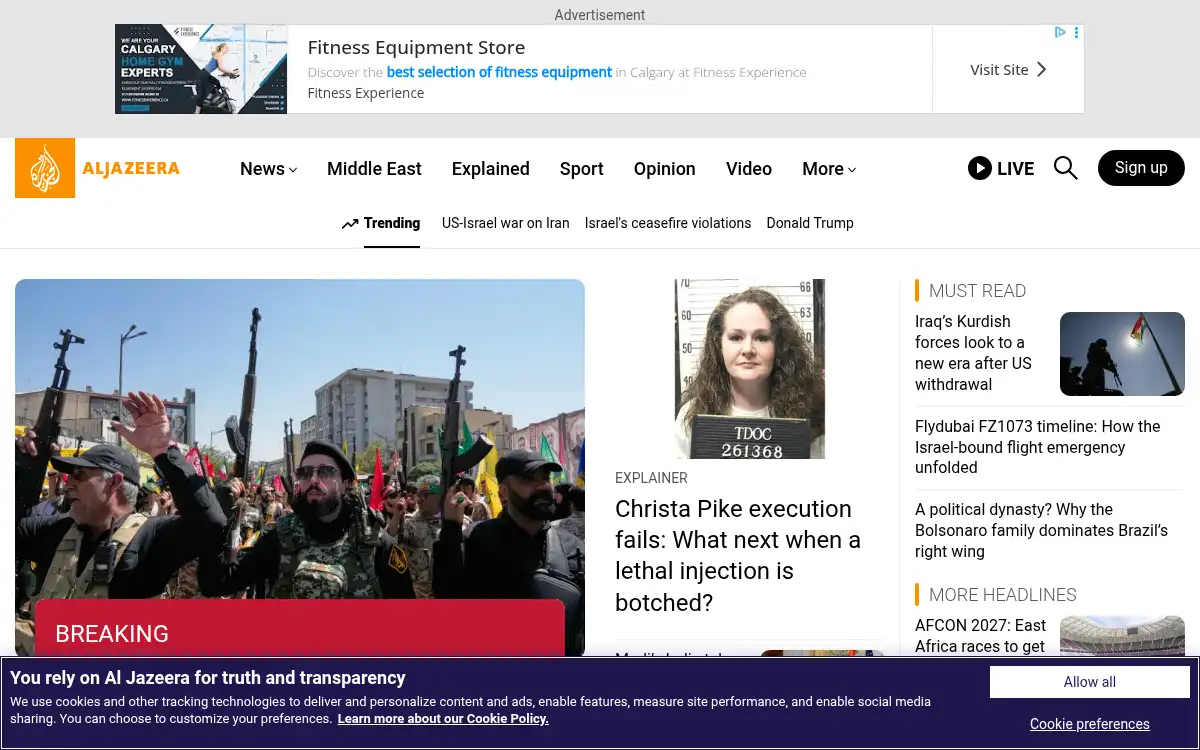Open the ad options dots icon
Viewport: 1200px width, 750px height.
(x=1076, y=33)
